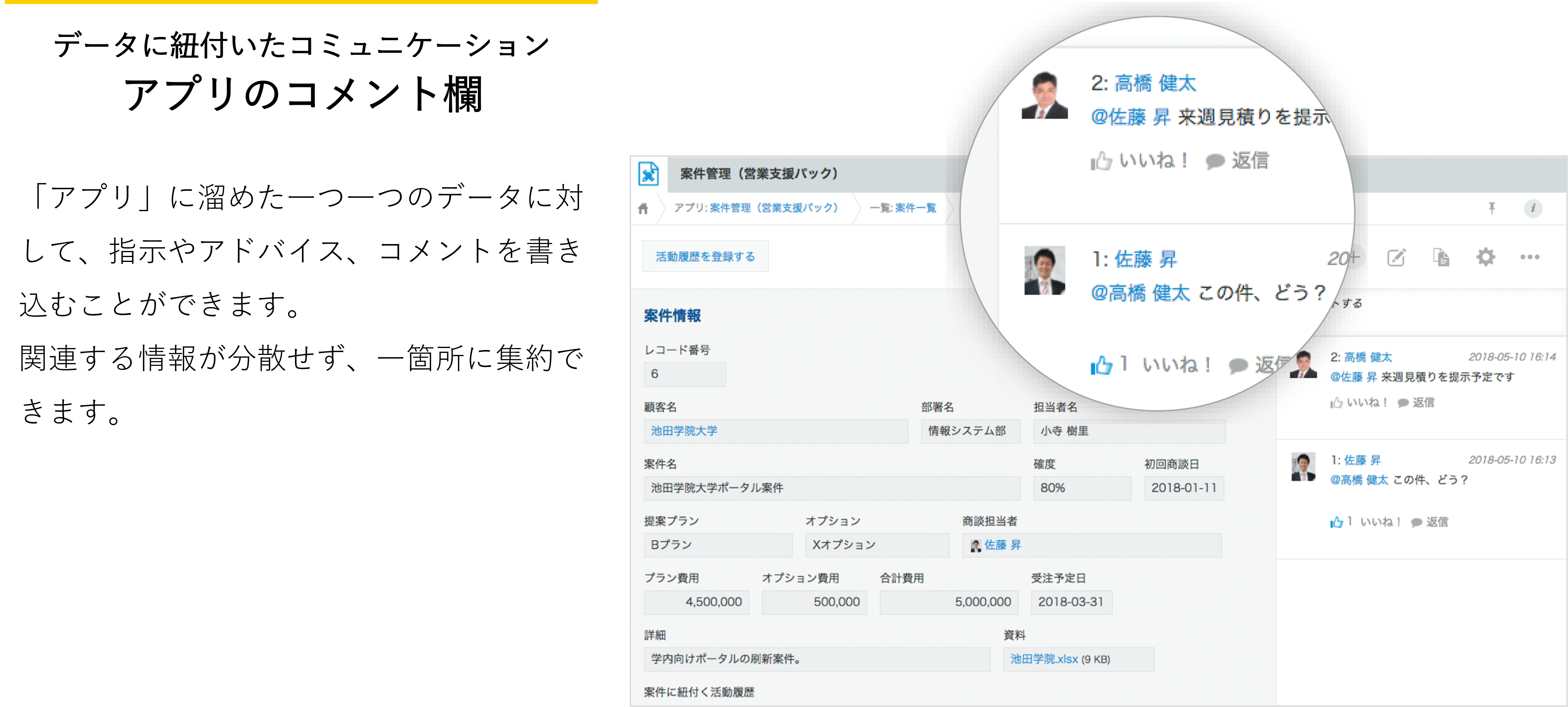Click the pin icon in header
The height and width of the screenshot is (707, 1568).
point(1491,209)
